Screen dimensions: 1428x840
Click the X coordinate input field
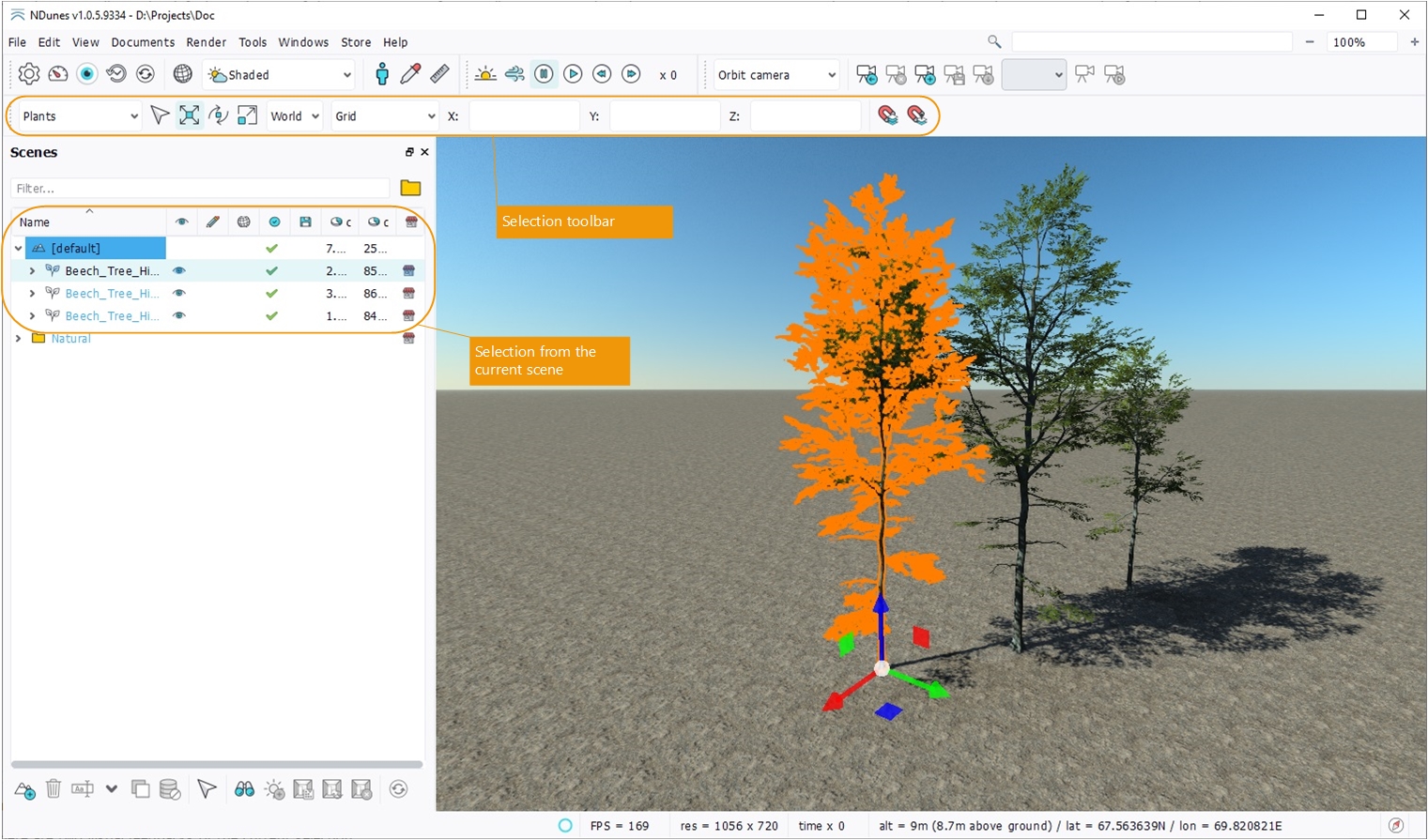click(x=524, y=116)
